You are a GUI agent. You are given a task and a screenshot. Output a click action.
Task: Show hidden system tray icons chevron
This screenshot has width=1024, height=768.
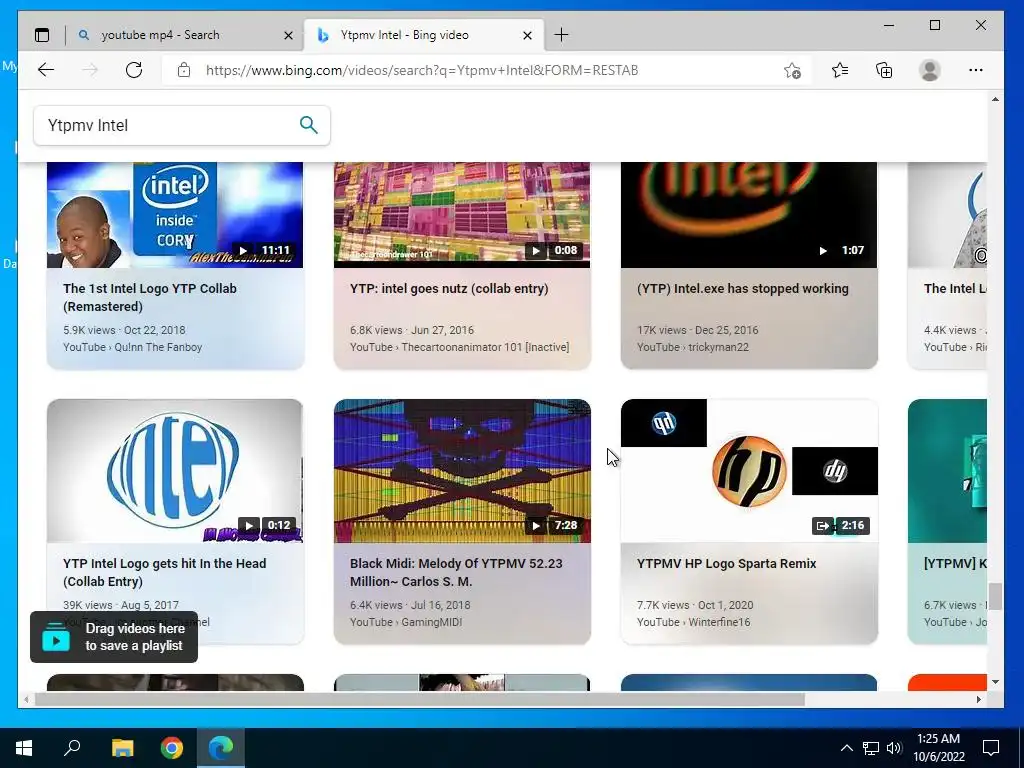[846, 748]
